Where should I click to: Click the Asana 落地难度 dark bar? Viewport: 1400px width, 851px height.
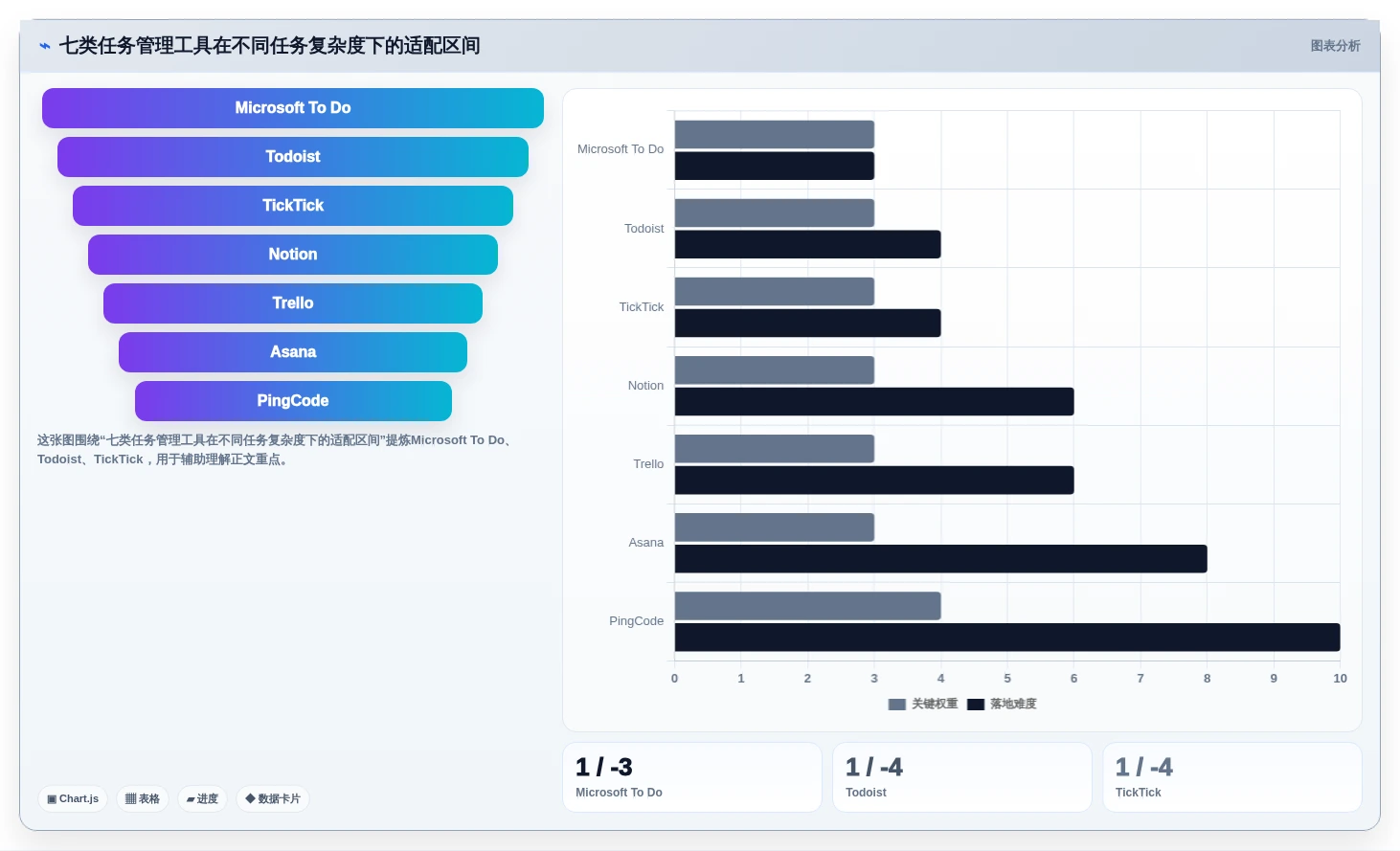(941, 559)
